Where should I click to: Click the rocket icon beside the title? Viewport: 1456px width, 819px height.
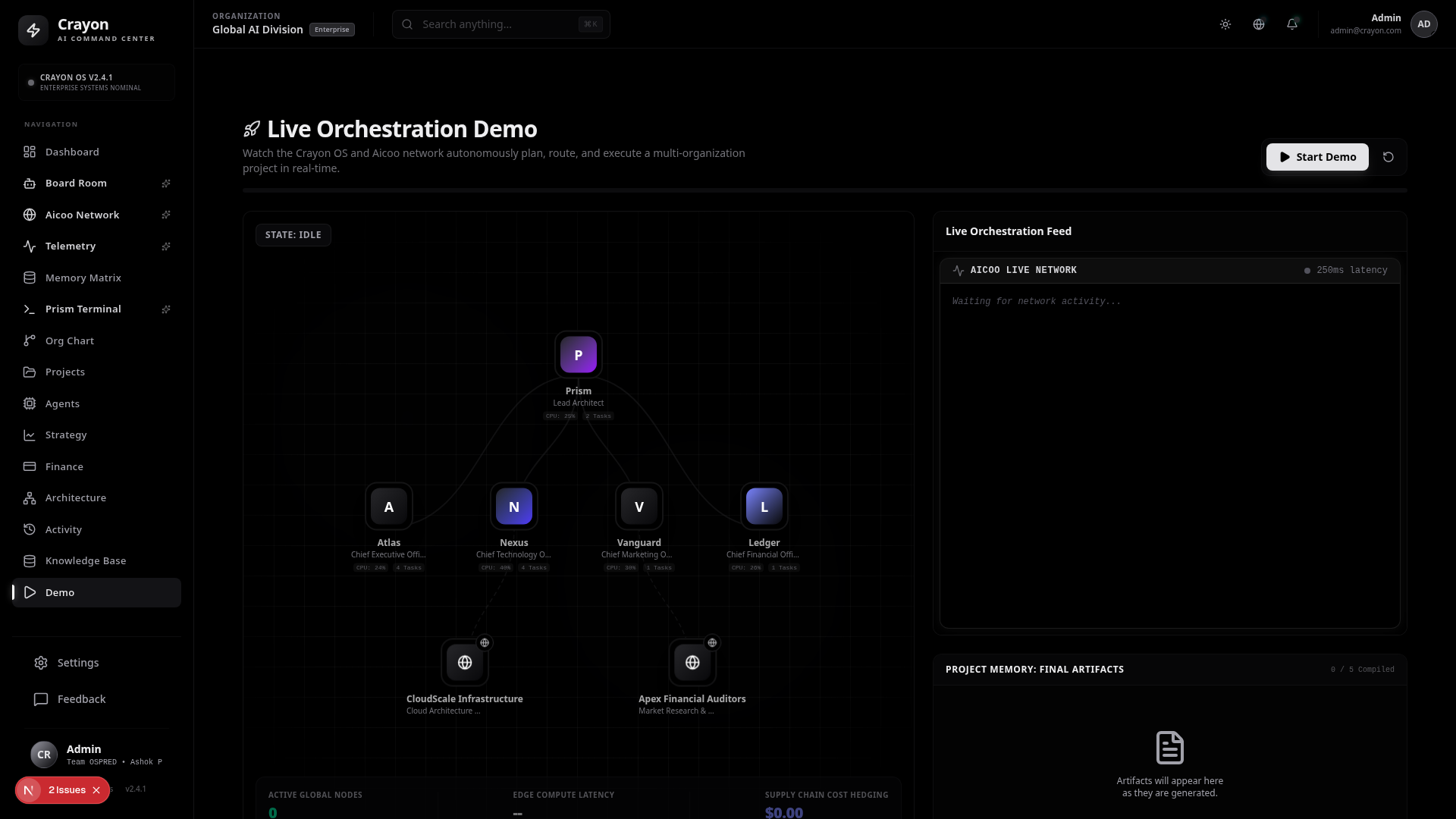click(x=252, y=129)
